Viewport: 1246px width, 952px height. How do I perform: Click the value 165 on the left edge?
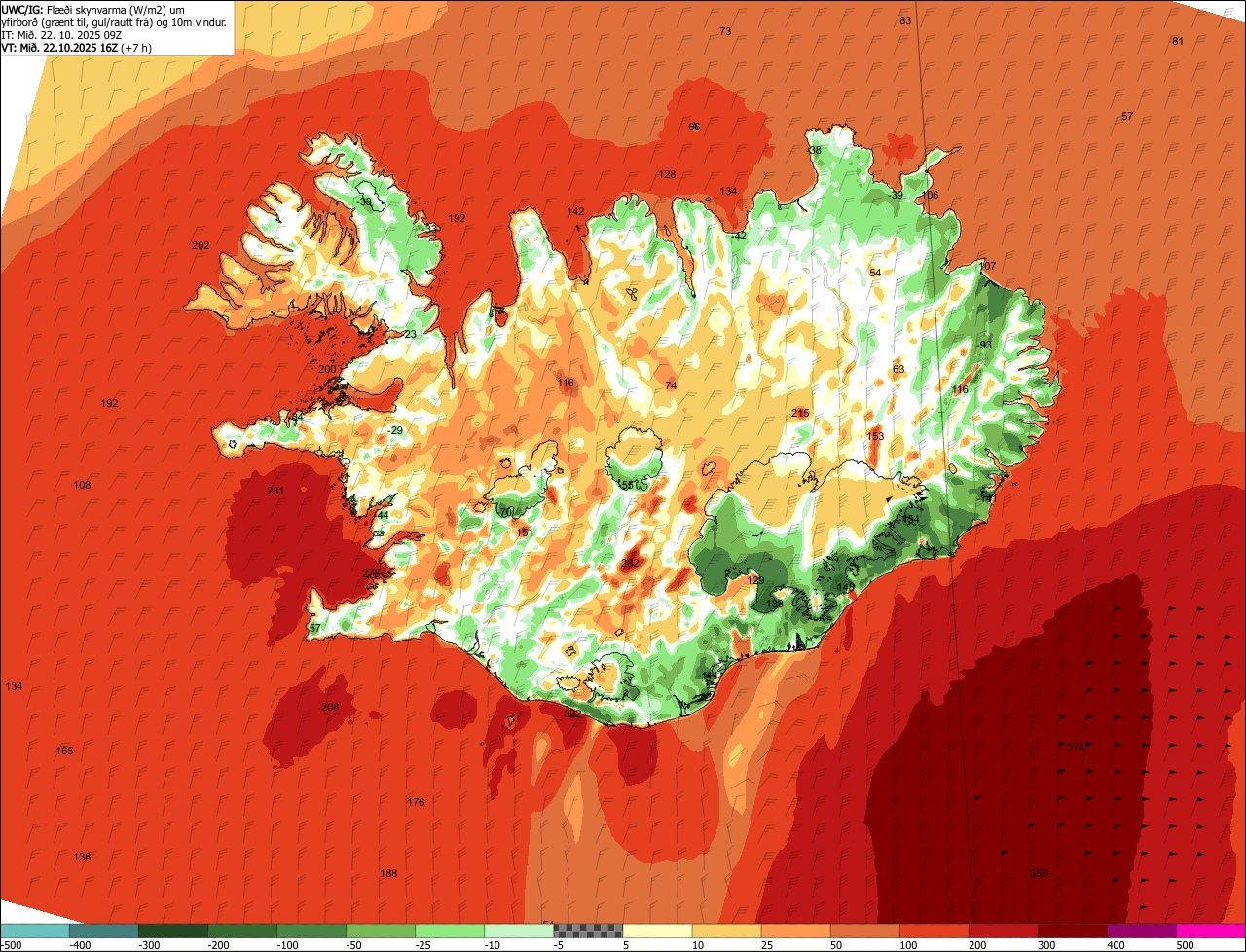click(x=64, y=751)
